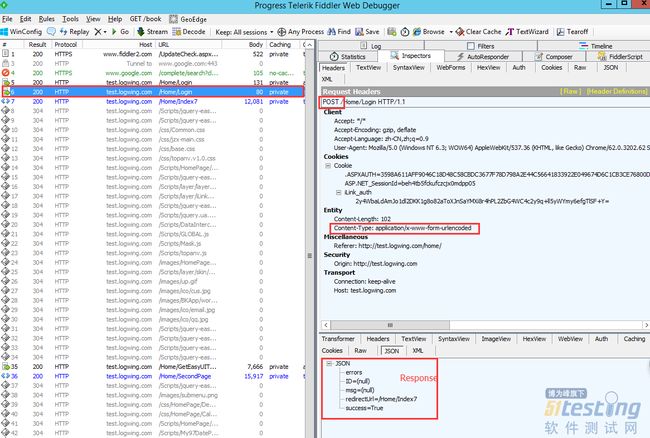Click the Referer header line
Viewport: 650px width, 438px height.
coord(388,246)
